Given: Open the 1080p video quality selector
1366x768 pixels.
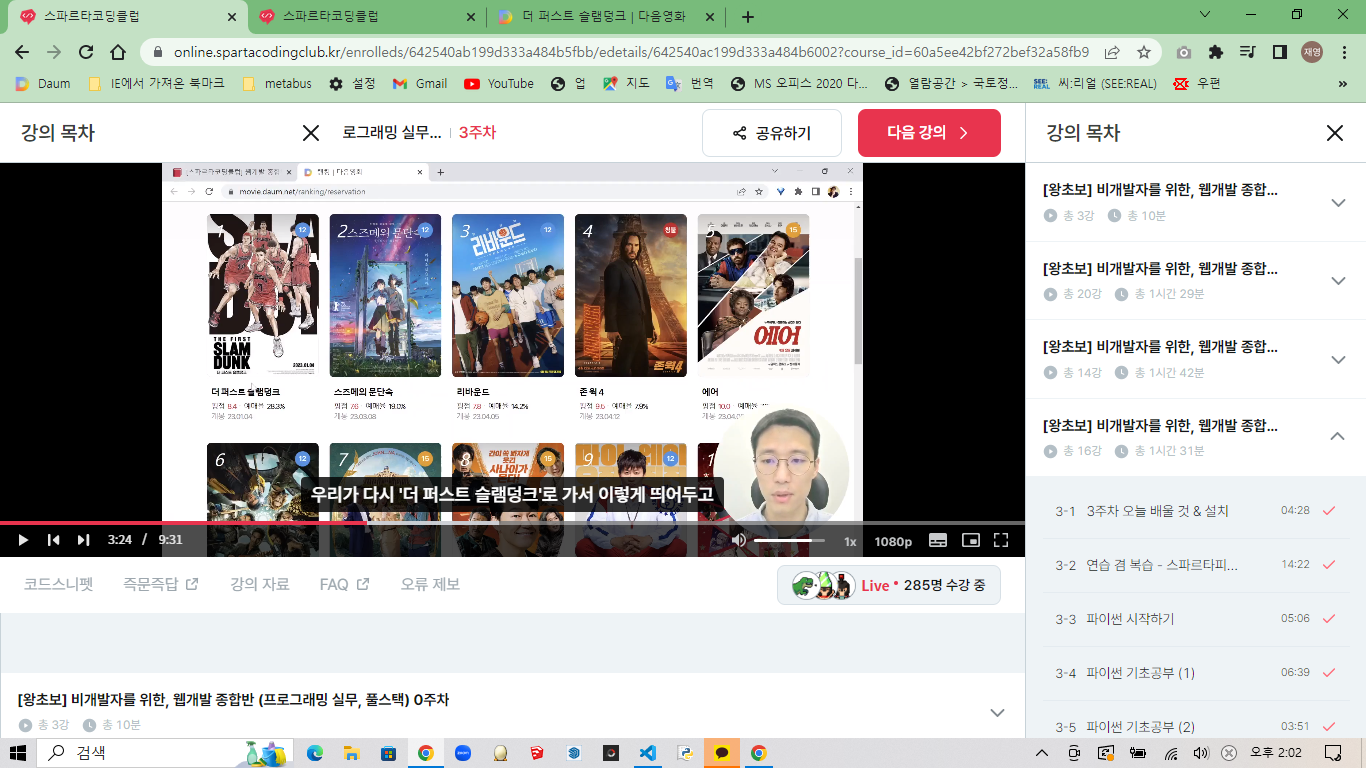Looking at the screenshot, I should tap(893, 541).
